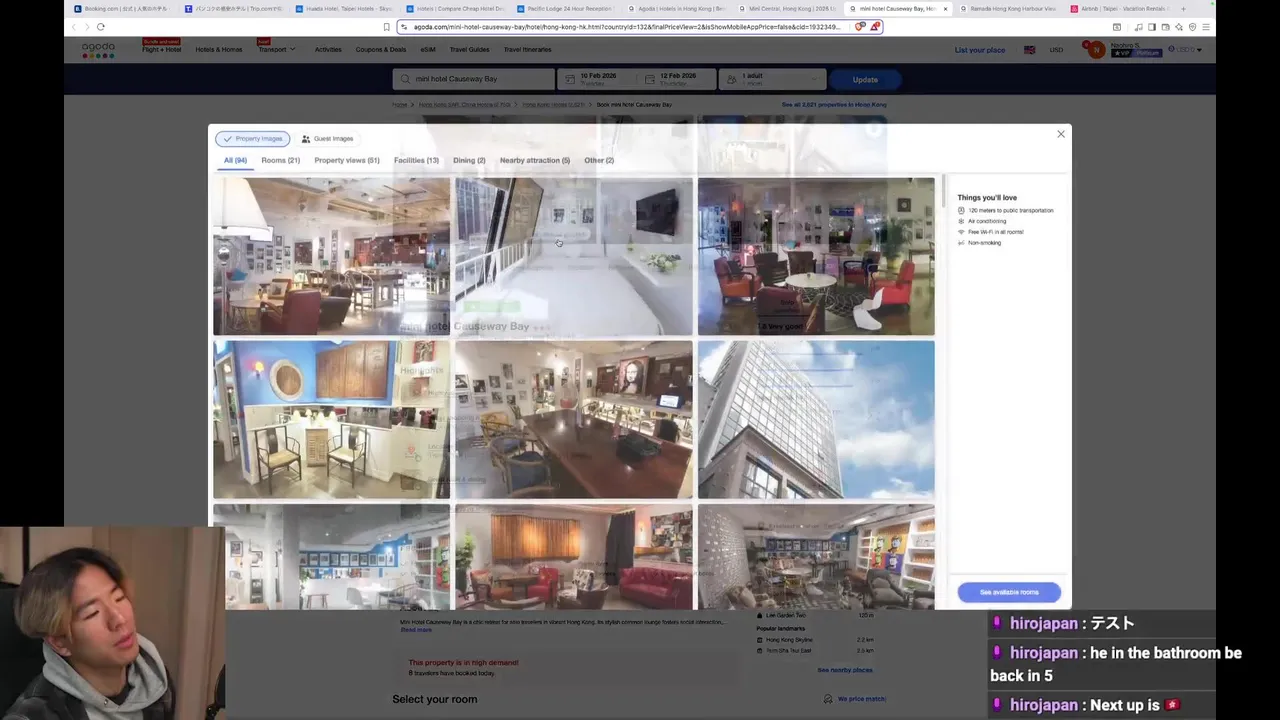
Task: Open the All (94) photos tab
Action: click(235, 160)
